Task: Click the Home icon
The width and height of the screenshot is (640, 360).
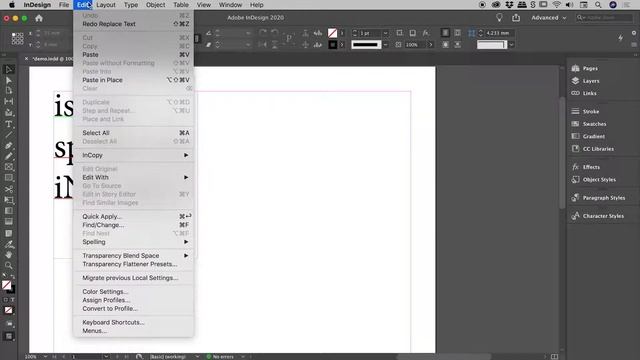Action: click(39, 18)
